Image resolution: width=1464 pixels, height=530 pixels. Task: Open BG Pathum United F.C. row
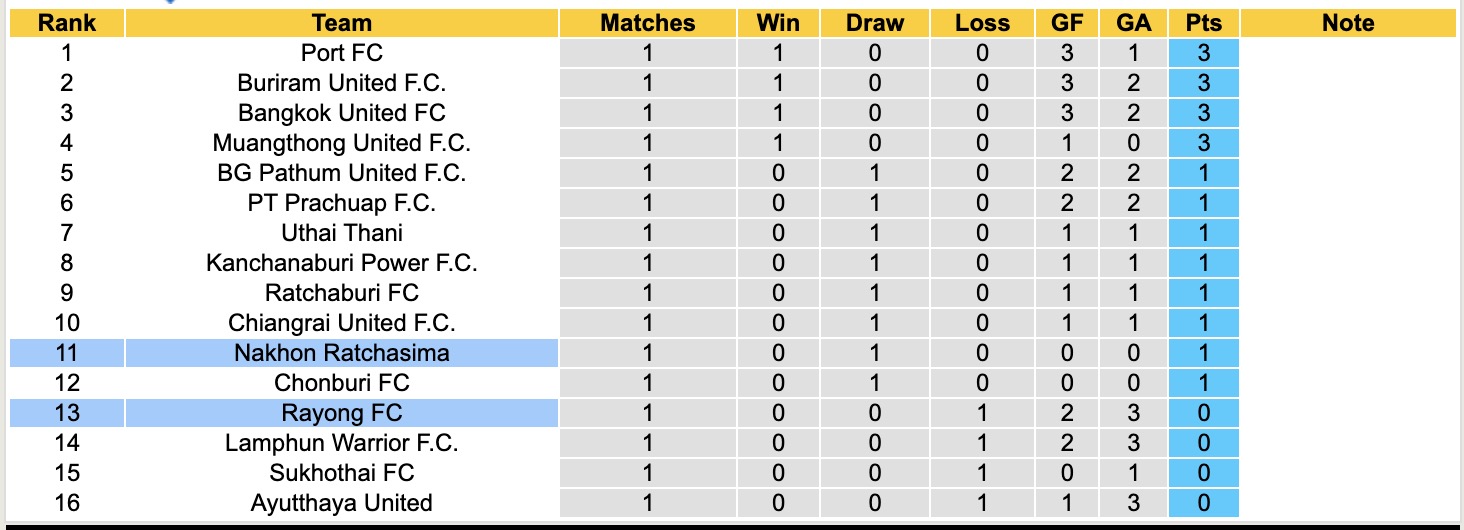pos(342,173)
